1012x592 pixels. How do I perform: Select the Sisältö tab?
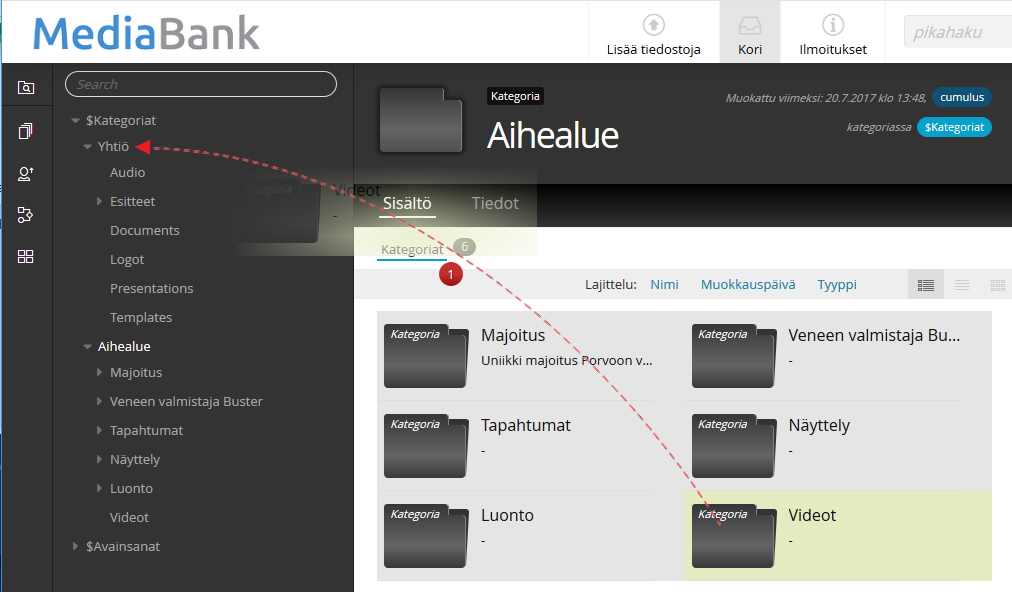(x=406, y=203)
